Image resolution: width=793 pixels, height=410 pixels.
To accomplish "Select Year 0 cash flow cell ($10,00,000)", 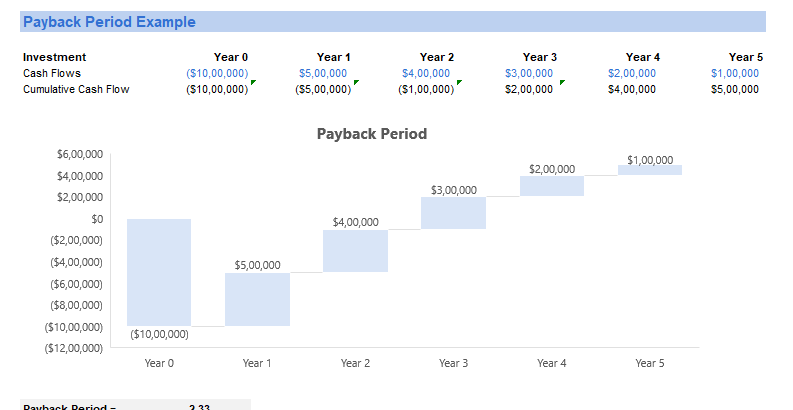I will 217,73.
